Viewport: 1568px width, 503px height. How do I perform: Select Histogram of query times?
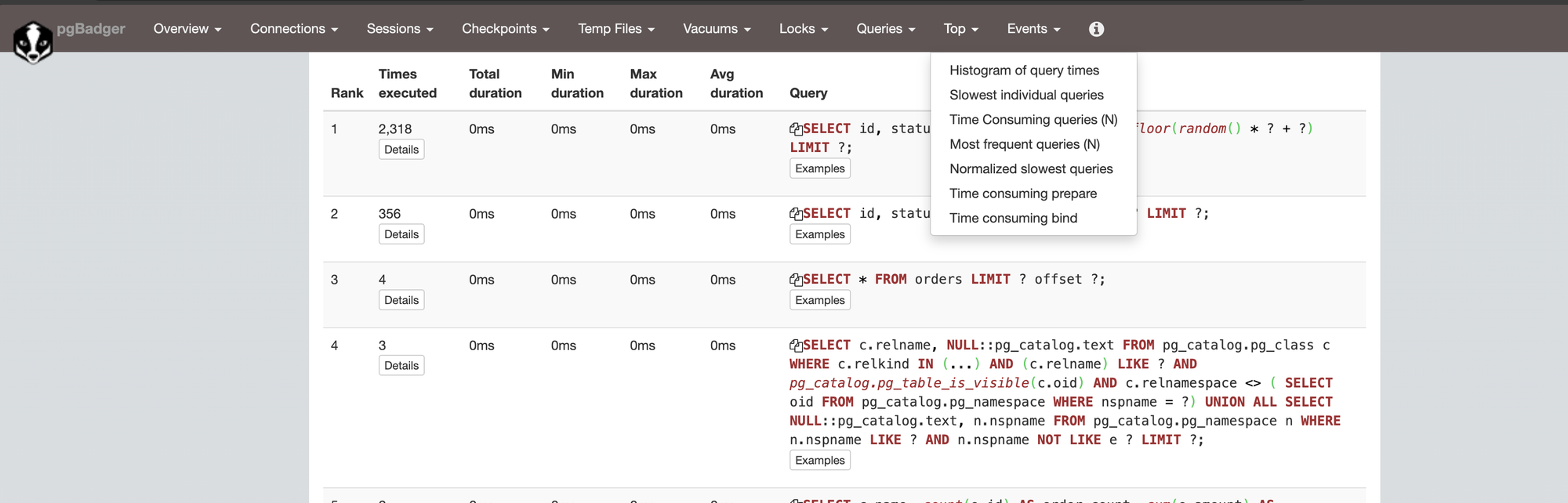[1024, 71]
